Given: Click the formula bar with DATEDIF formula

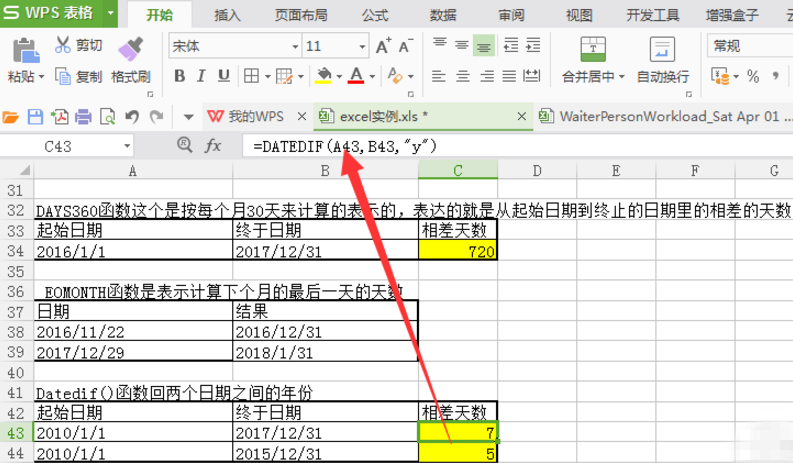Looking at the screenshot, I should click(x=518, y=146).
